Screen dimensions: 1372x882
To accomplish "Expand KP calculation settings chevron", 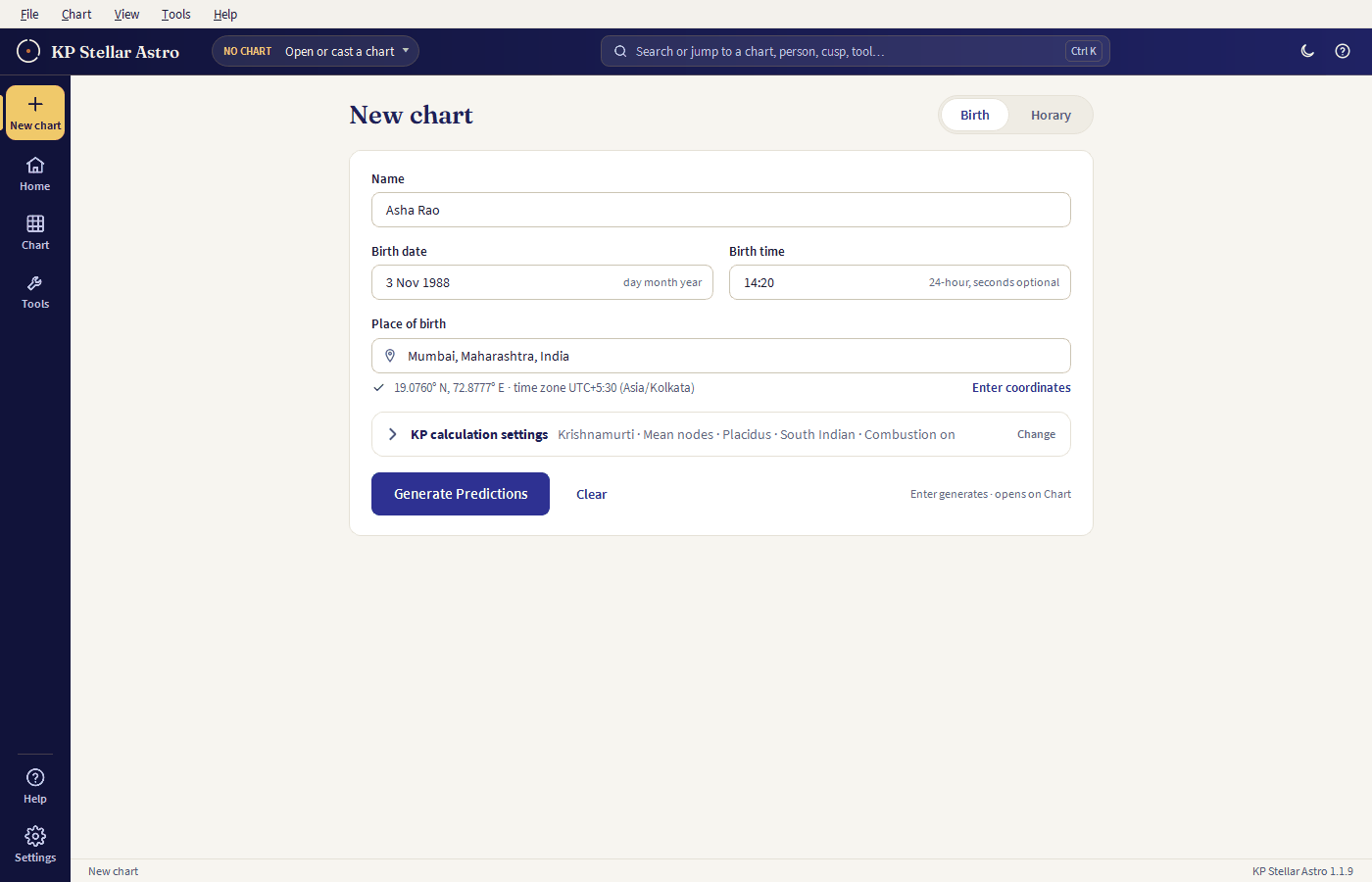I will click(393, 434).
